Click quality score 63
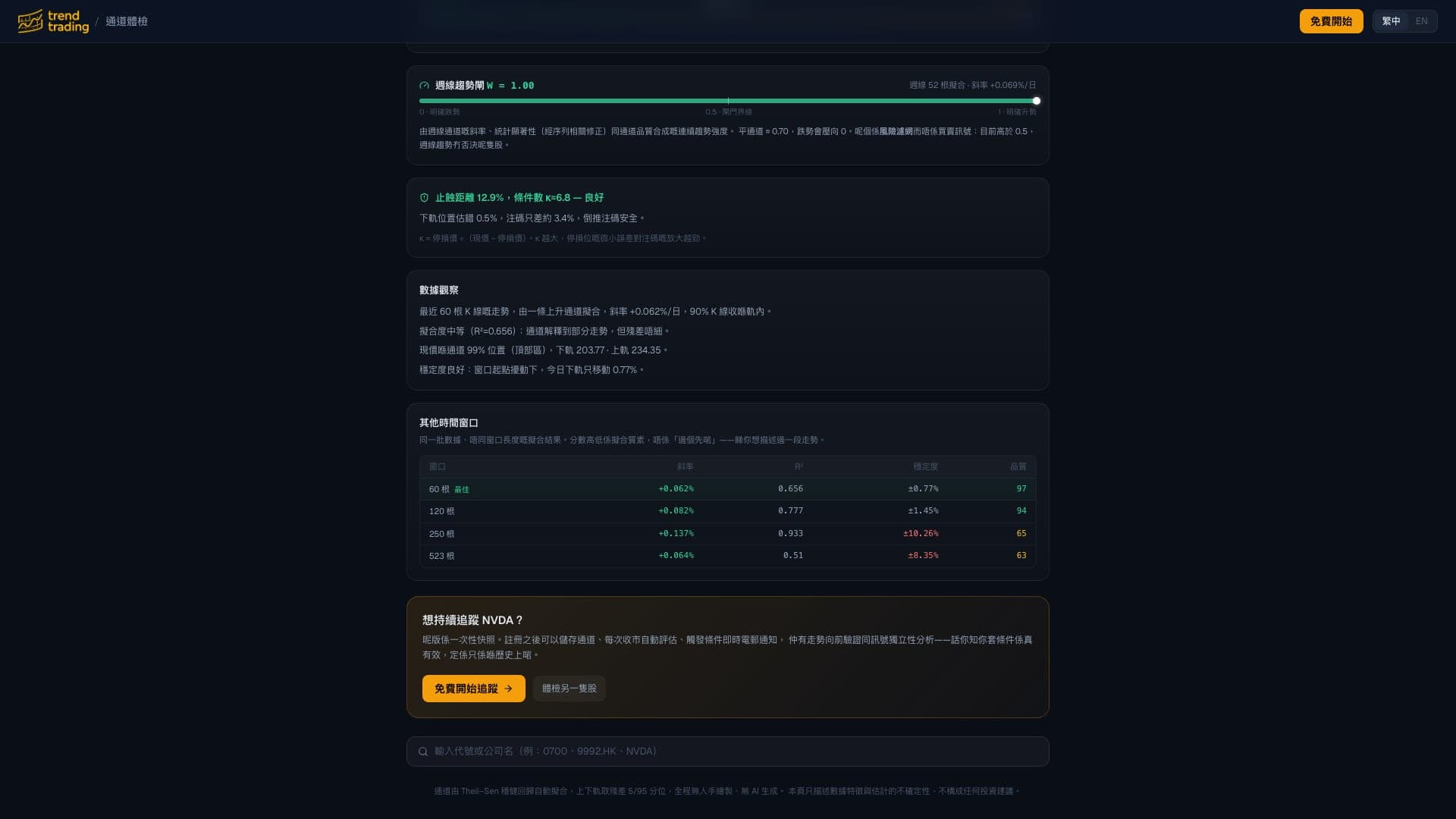Screen dimensions: 1456x819 [1021, 556]
